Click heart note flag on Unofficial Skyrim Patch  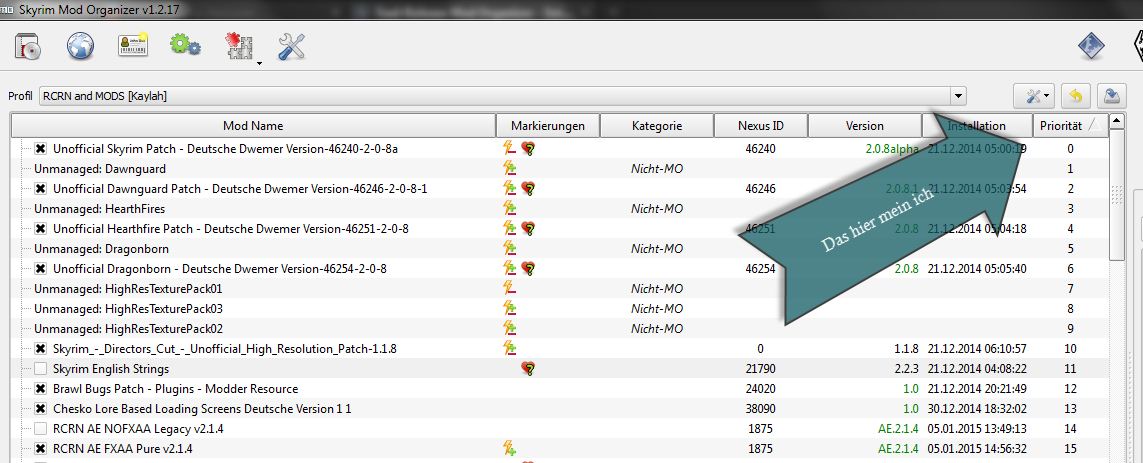point(529,149)
